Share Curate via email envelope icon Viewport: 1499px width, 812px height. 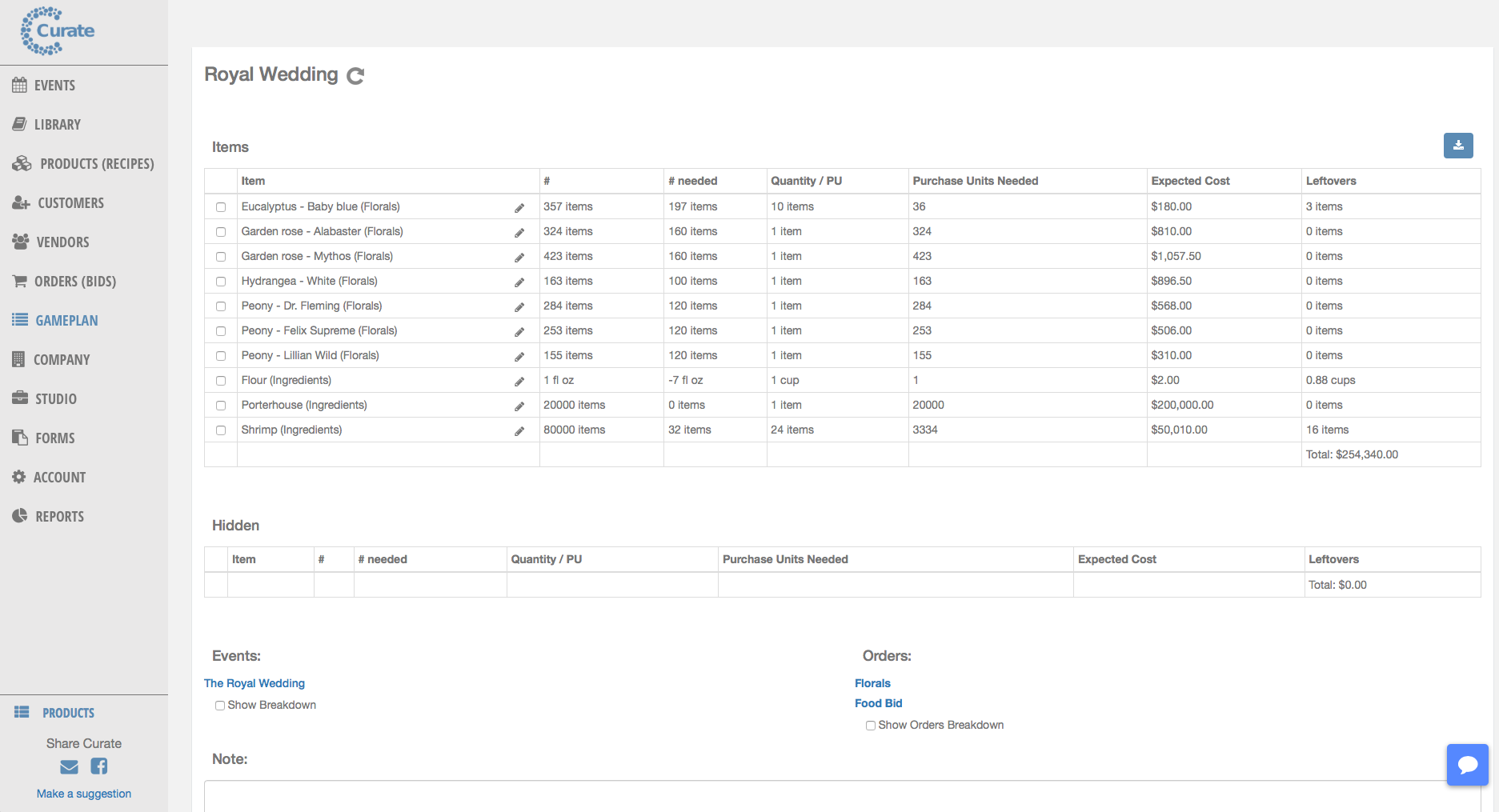[x=70, y=767]
